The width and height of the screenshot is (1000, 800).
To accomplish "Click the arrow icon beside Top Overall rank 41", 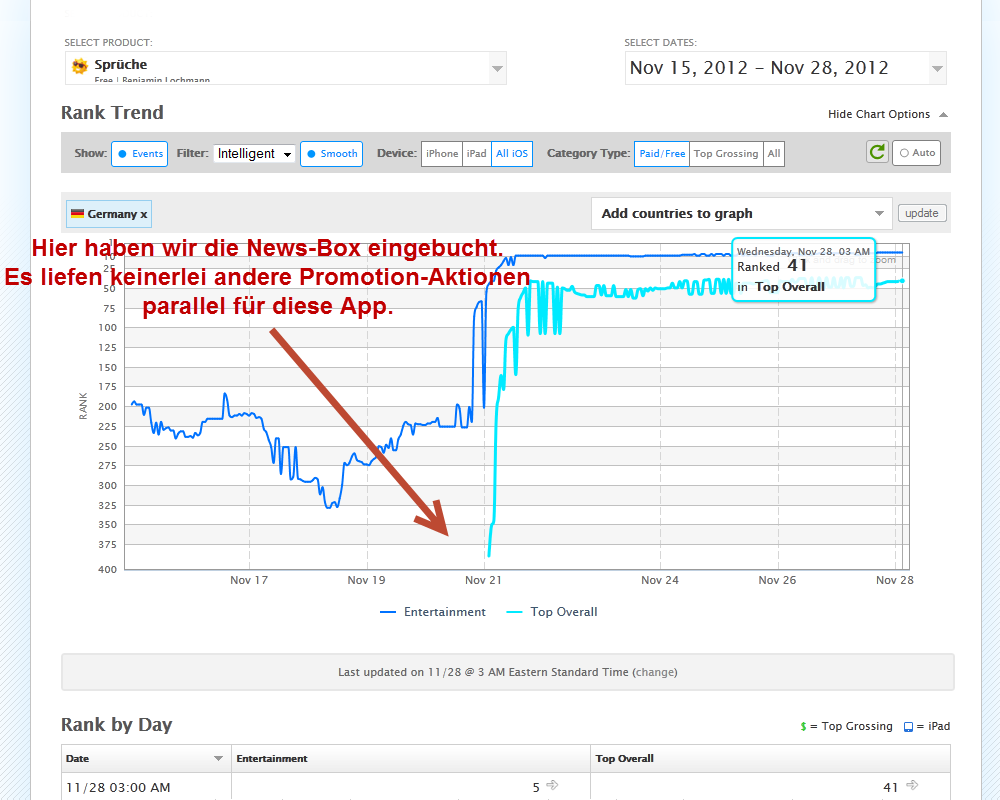I will point(911,786).
